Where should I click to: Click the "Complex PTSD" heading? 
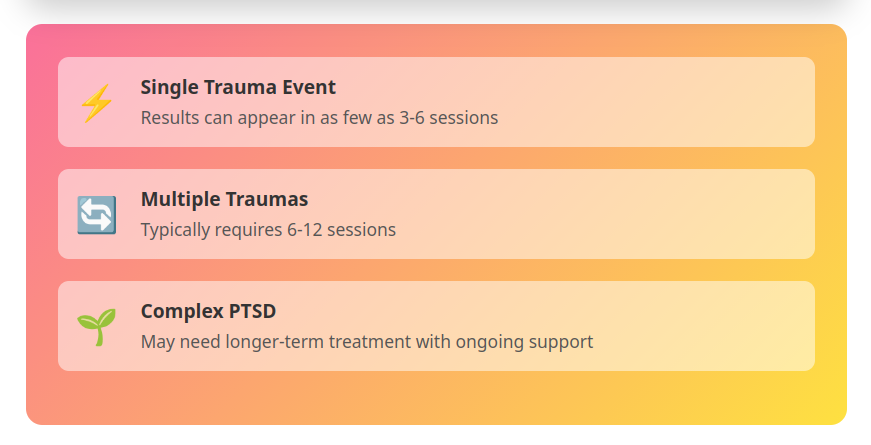tap(208, 311)
